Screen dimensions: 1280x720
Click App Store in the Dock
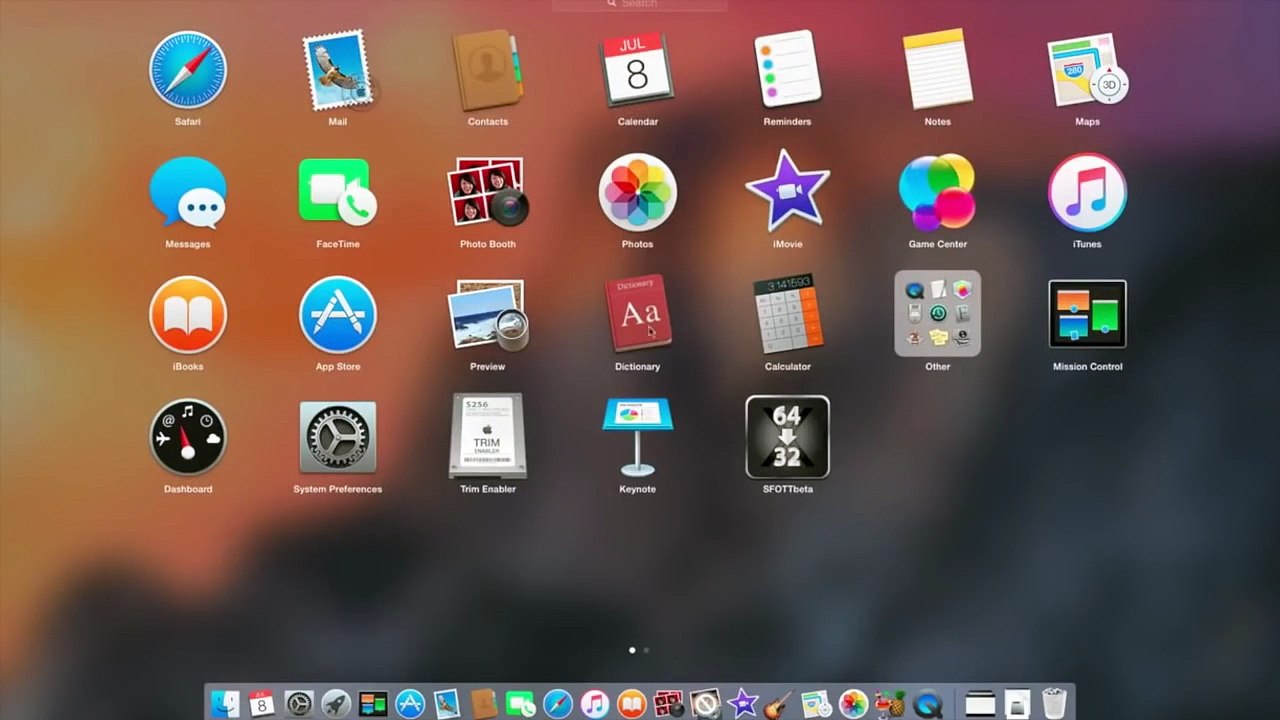point(410,704)
